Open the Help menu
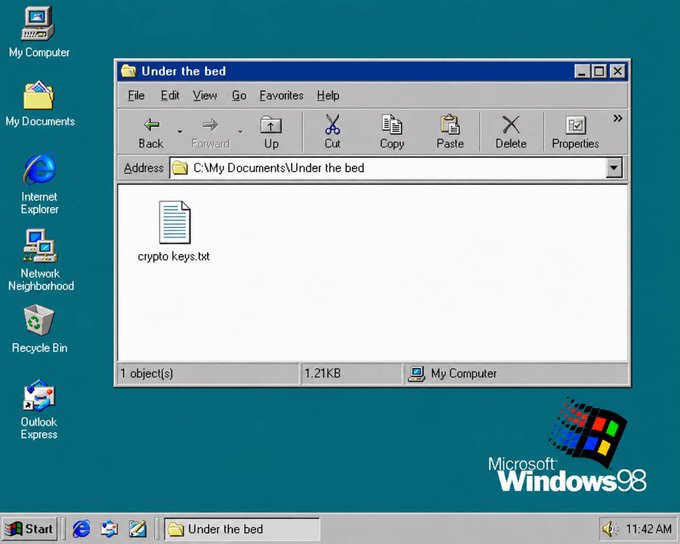Image resolution: width=680 pixels, height=544 pixels. click(x=328, y=95)
